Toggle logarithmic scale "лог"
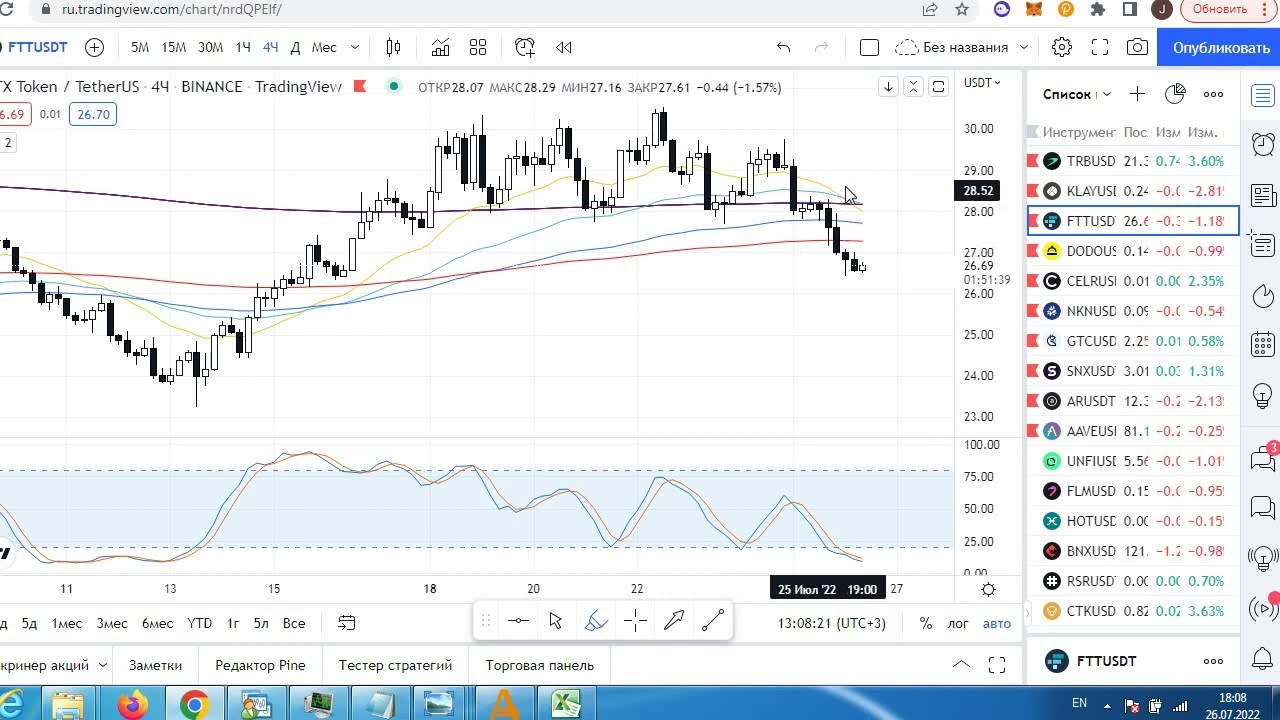The image size is (1280, 720). coord(958,623)
